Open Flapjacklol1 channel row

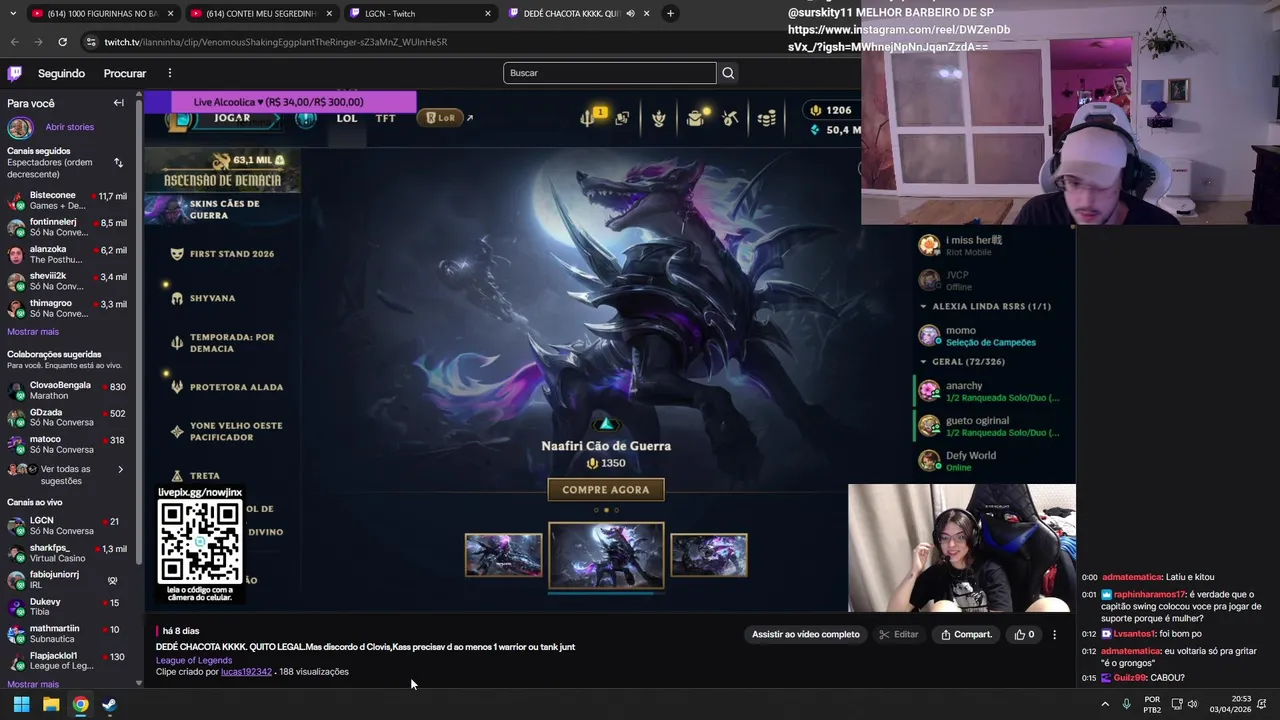coord(68,661)
